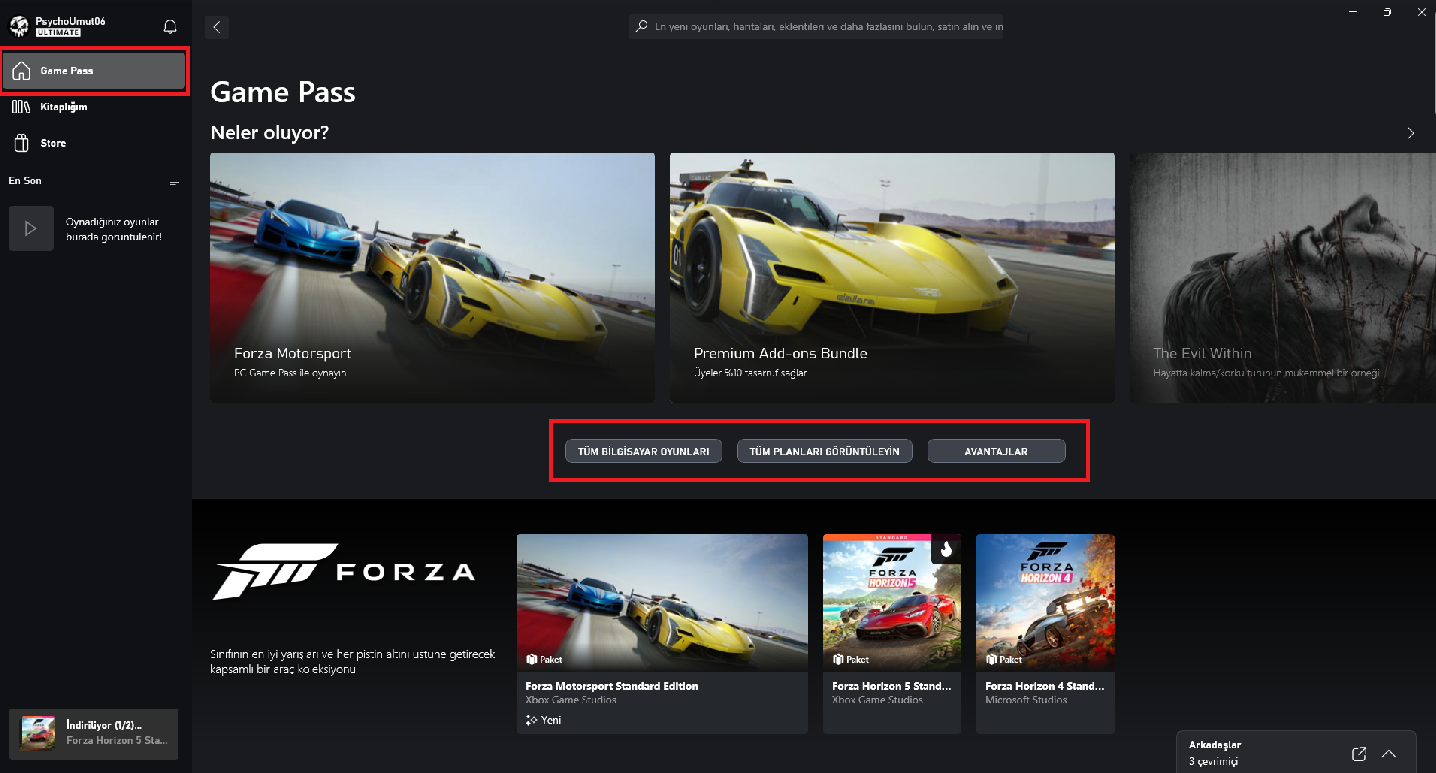
Task: Click the play placeholder icon under En Son
Action: point(31,229)
